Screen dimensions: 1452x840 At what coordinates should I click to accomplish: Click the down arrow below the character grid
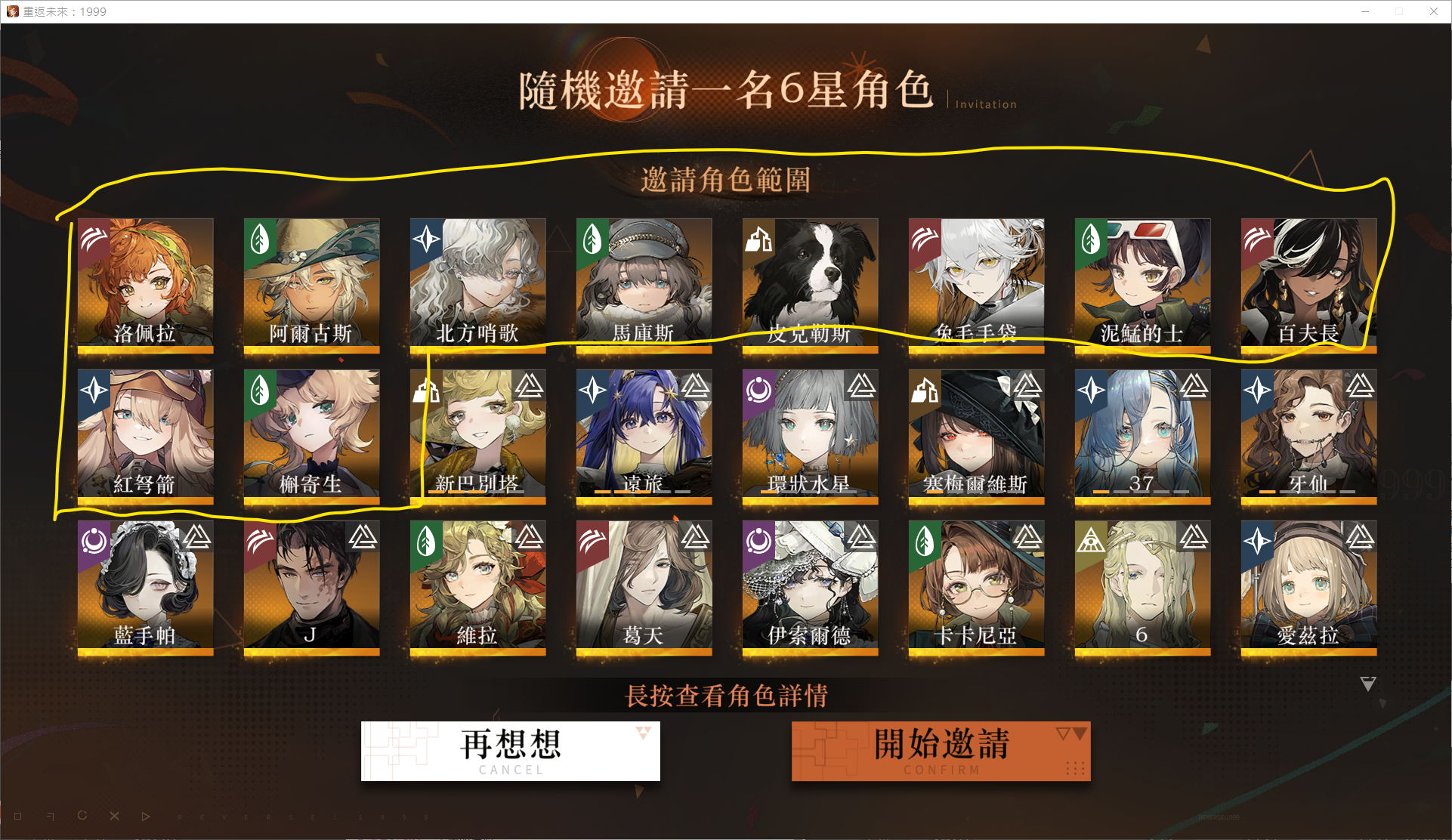click(x=1368, y=684)
